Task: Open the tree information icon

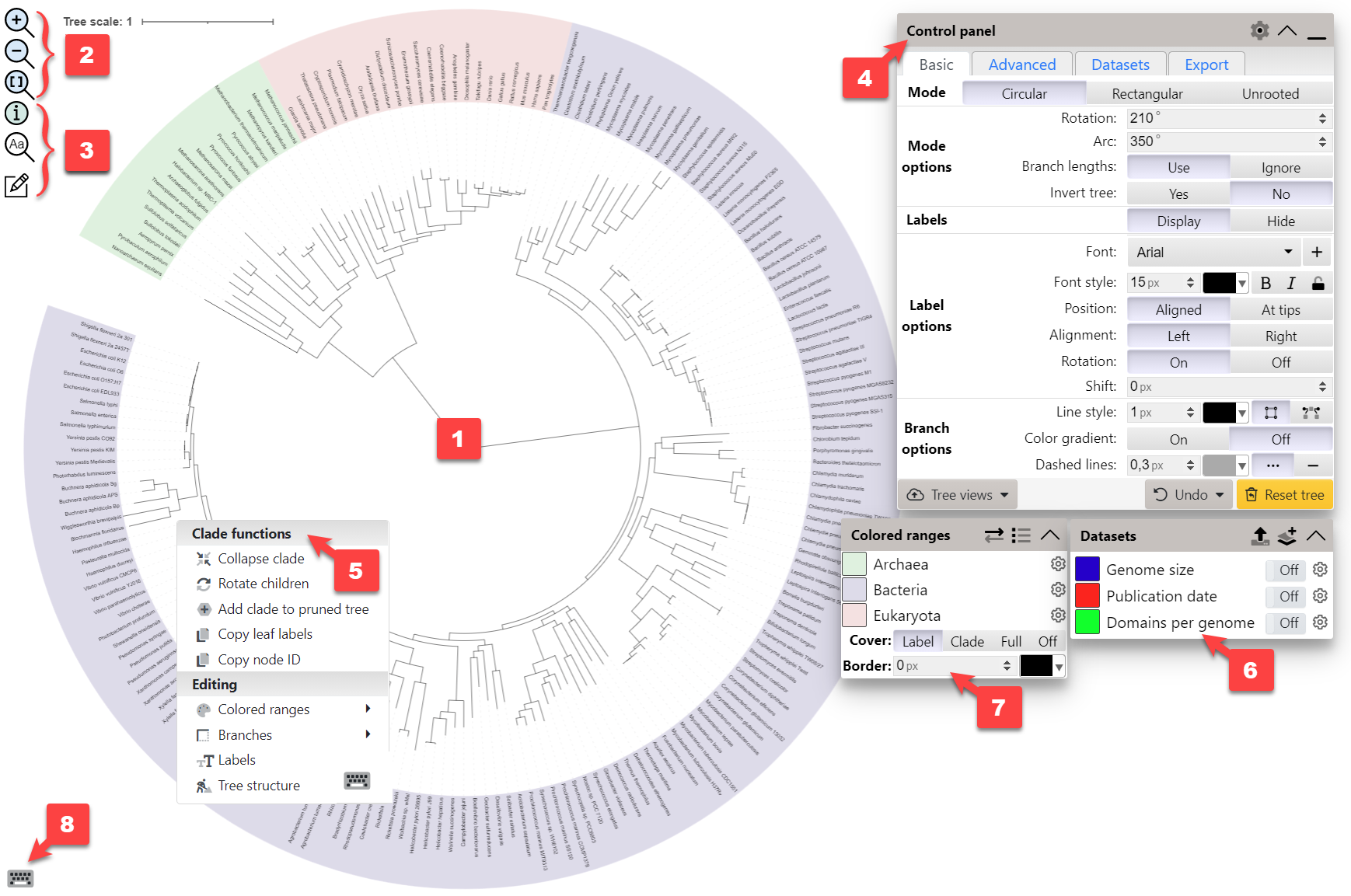Action: click(x=16, y=113)
